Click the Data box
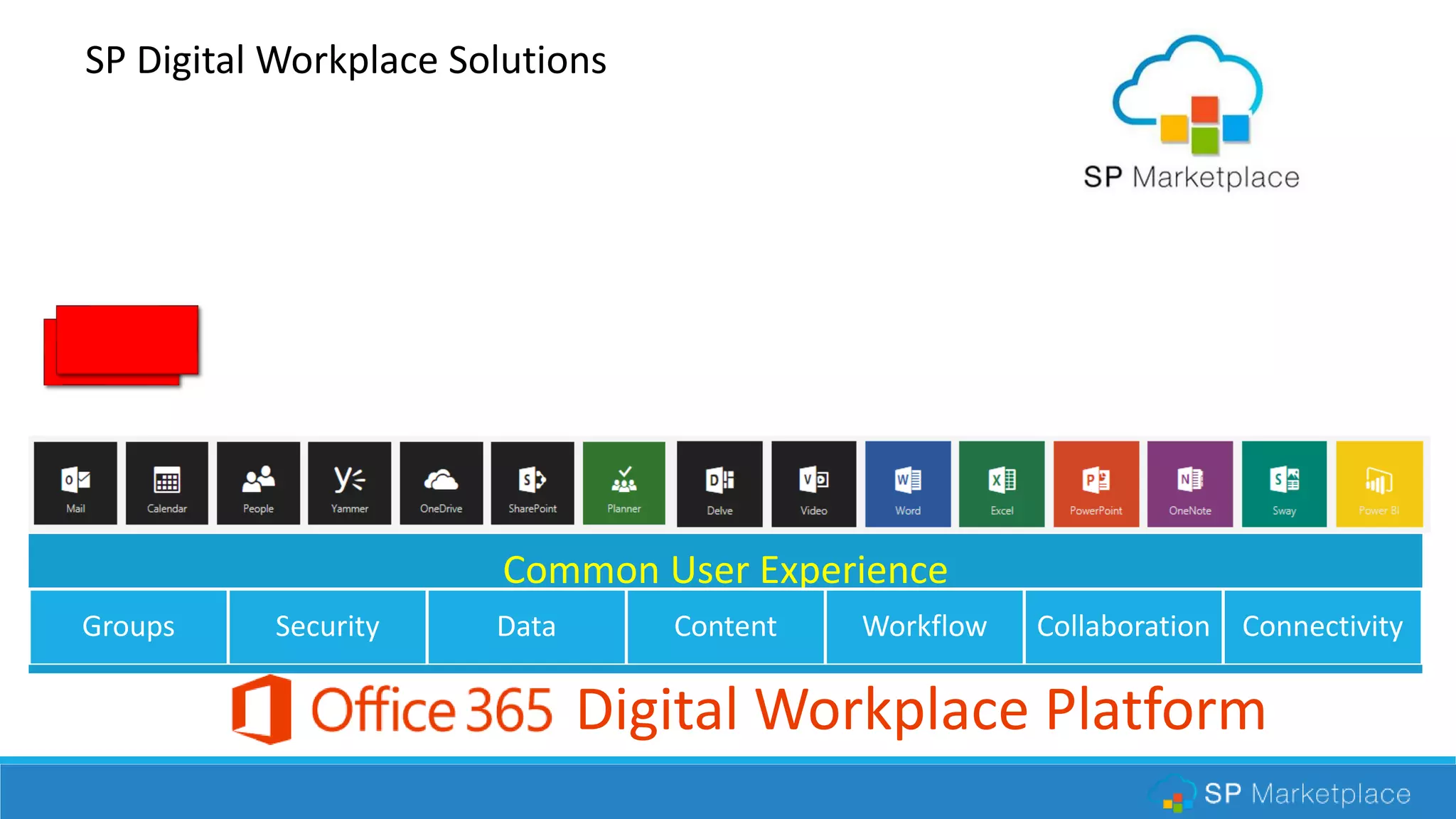This screenshot has width=1456, height=819. pos(527,626)
